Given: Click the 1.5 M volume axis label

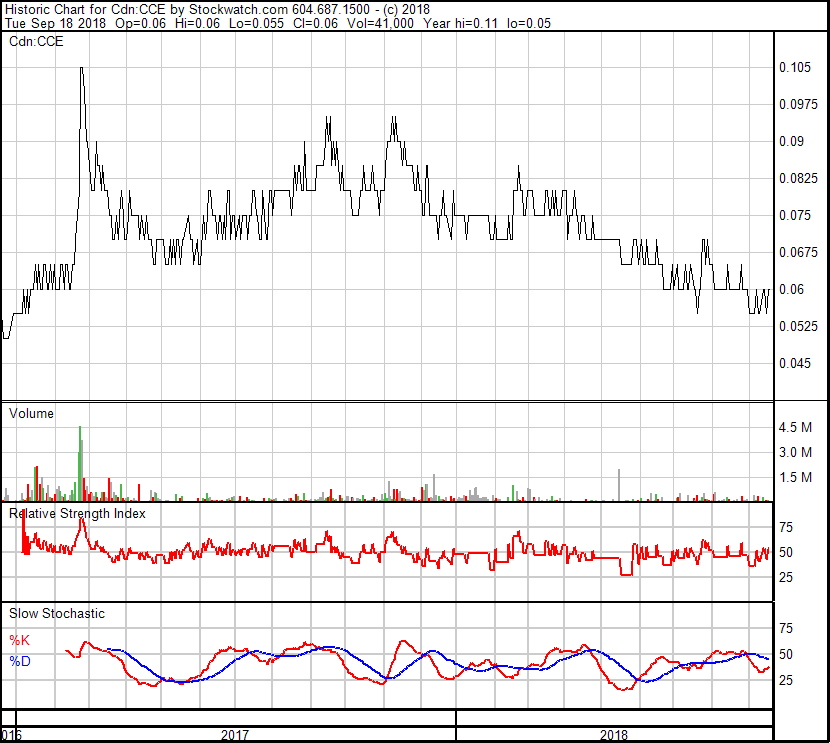Looking at the screenshot, I should (x=795, y=477).
